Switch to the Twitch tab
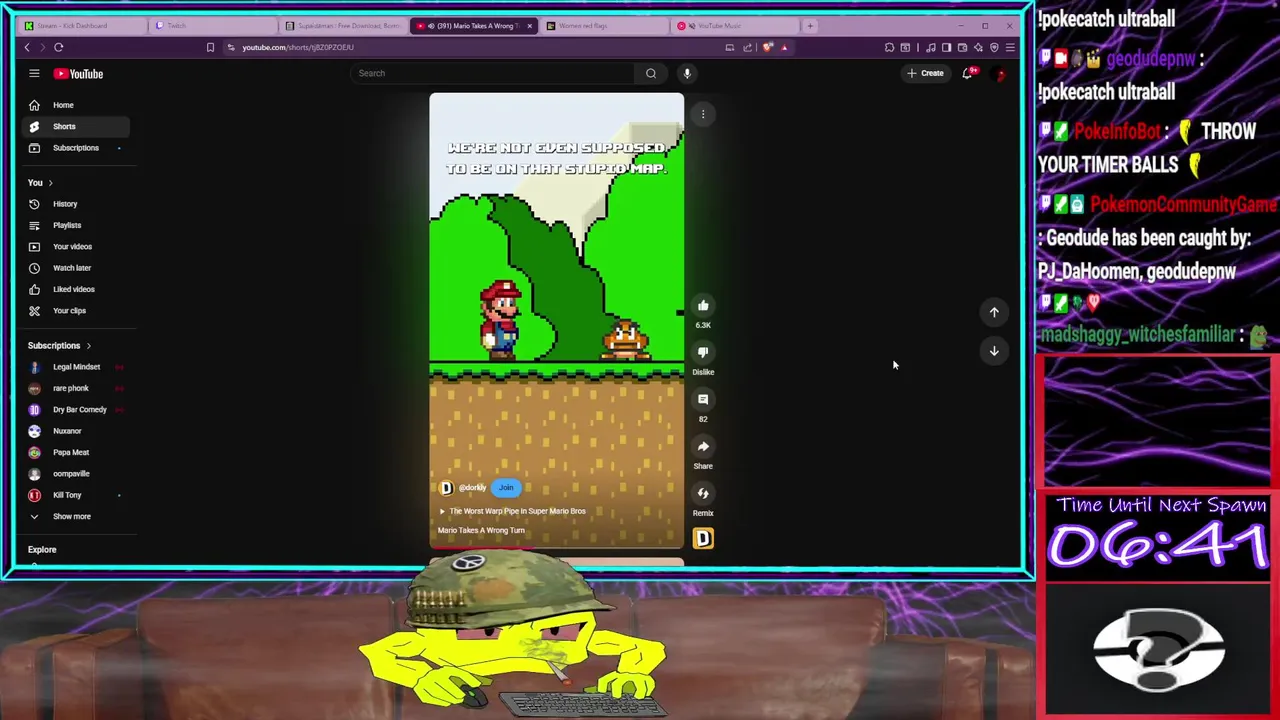Viewport: 1280px width, 720px height. point(213,26)
